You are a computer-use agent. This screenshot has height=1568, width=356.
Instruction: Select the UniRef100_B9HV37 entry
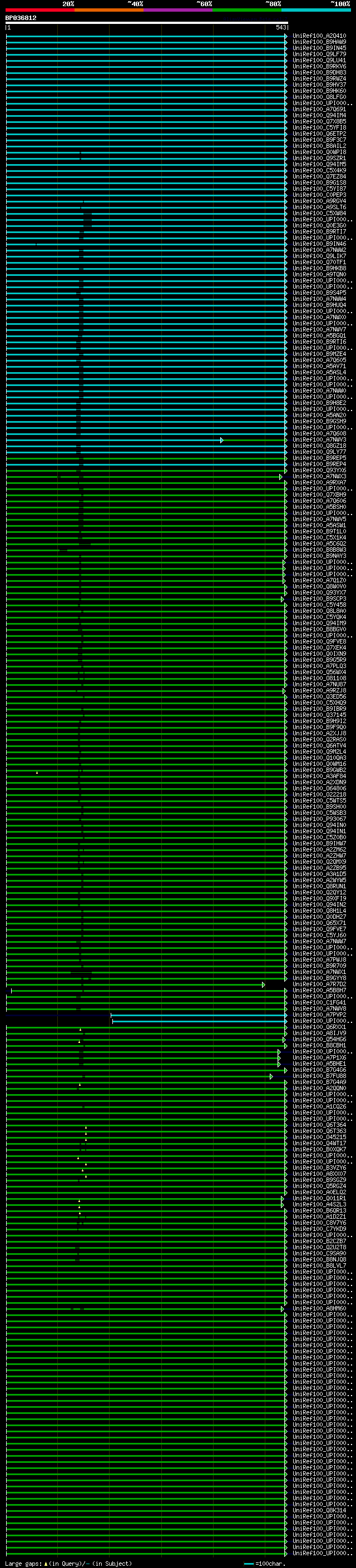point(319,85)
